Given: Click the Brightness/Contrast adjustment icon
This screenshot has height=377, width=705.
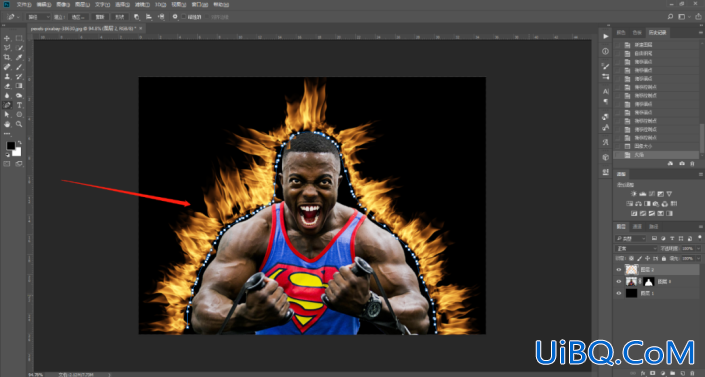Looking at the screenshot, I should [x=634, y=194].
